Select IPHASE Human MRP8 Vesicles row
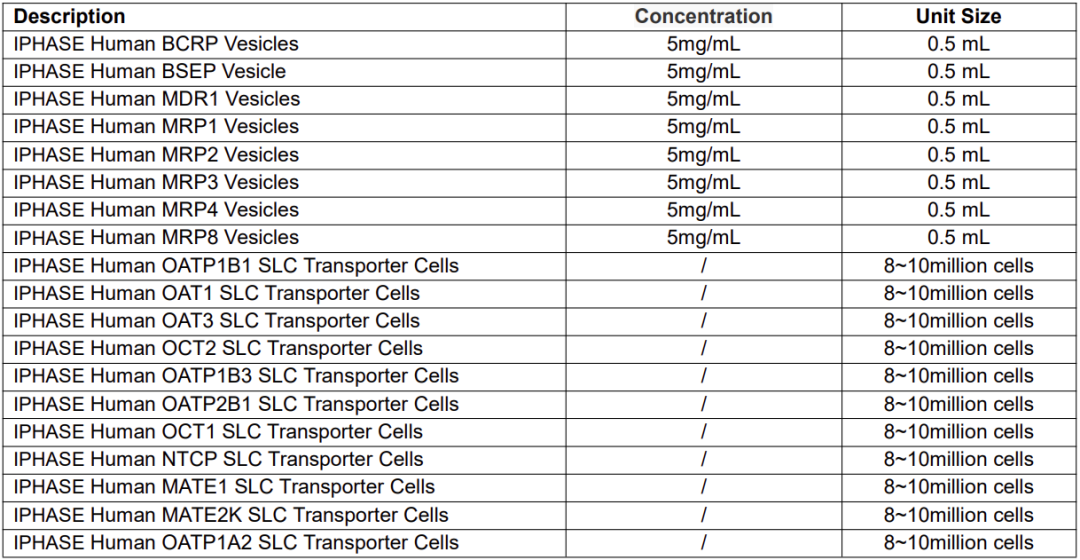This screenshot has height=560, width=1080. point(540,238)
